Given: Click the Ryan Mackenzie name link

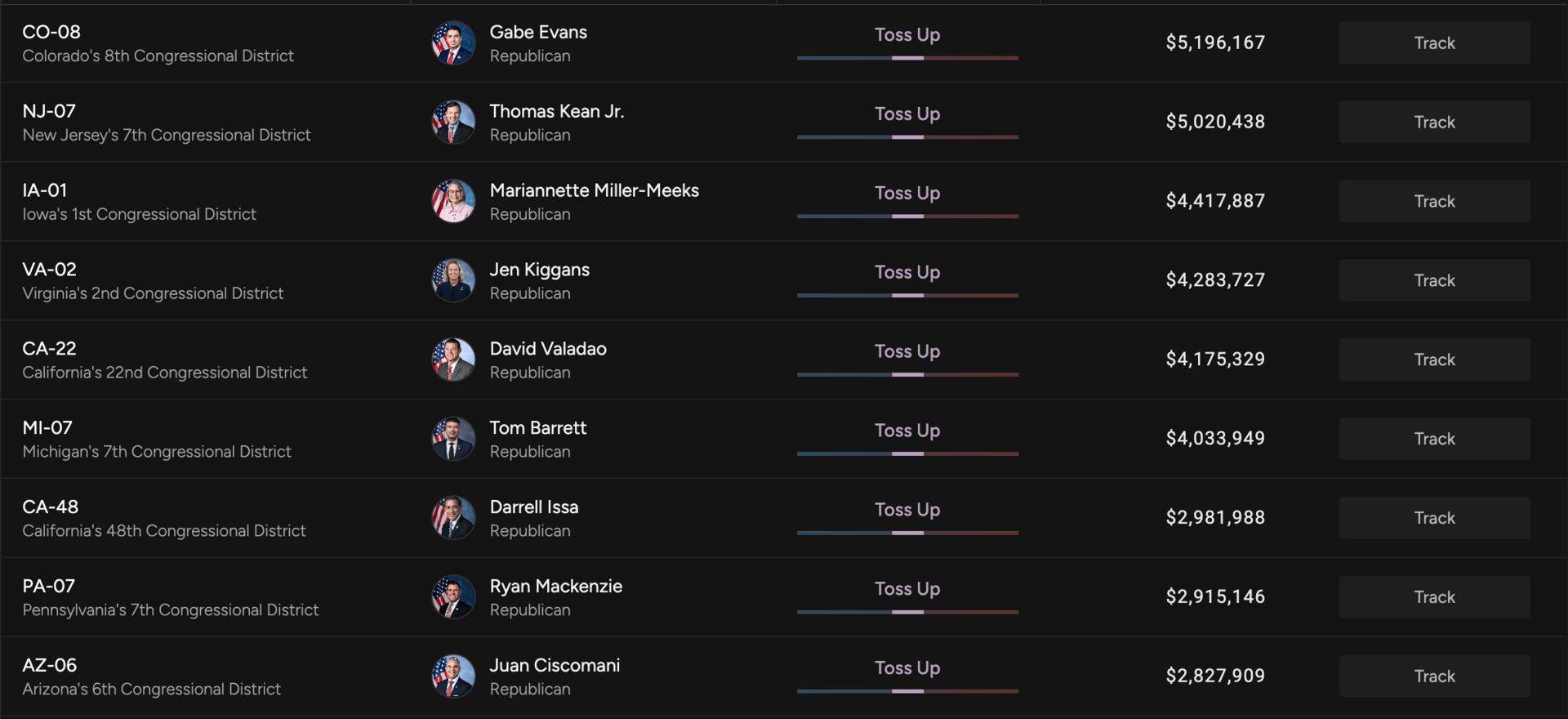Looking at the screenshot, I should [x=555, y=587].
